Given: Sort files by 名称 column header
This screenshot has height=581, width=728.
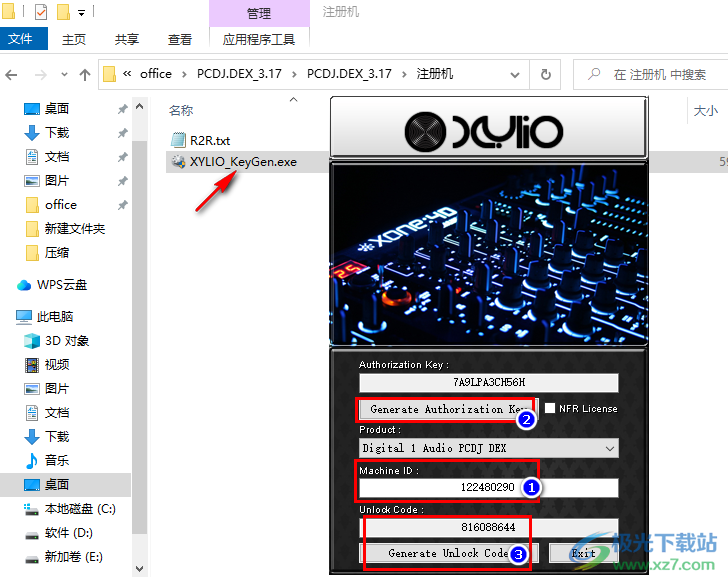Looking at the screenshot, I should (x=181, y=111).
